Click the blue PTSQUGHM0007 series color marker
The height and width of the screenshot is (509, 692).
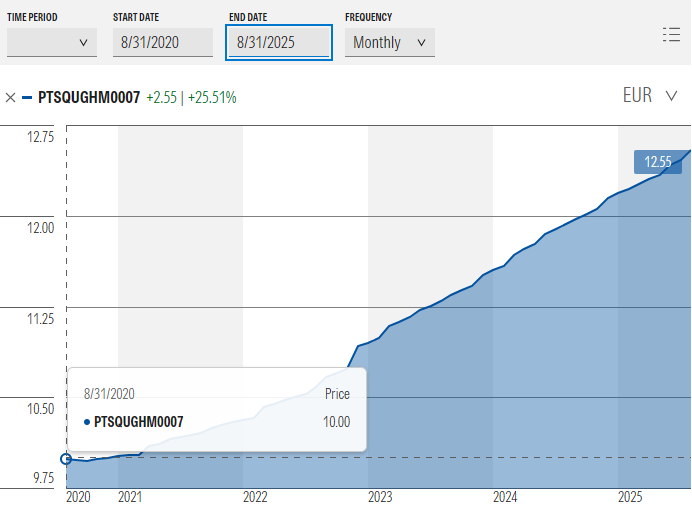click(x=27, y=98)
